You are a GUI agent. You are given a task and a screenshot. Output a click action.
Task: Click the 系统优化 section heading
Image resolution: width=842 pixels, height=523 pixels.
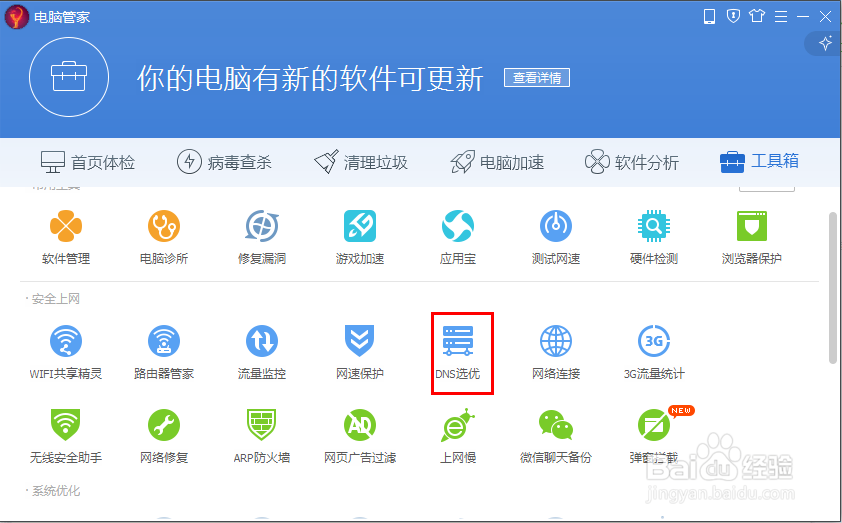(x=56, y=491)
